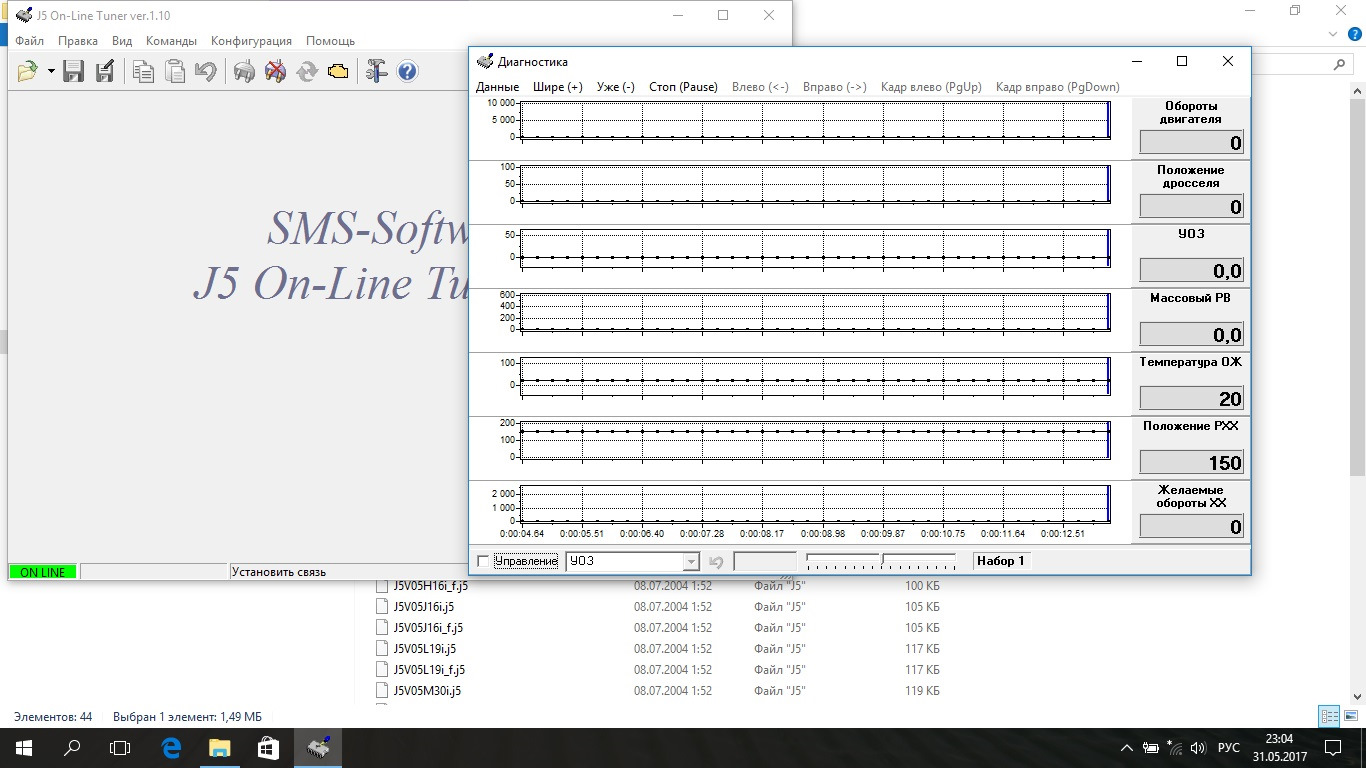Open the Вид menu
Image resolution: width=1366 pixels, height=768 pixels.
tap(122, 41)
